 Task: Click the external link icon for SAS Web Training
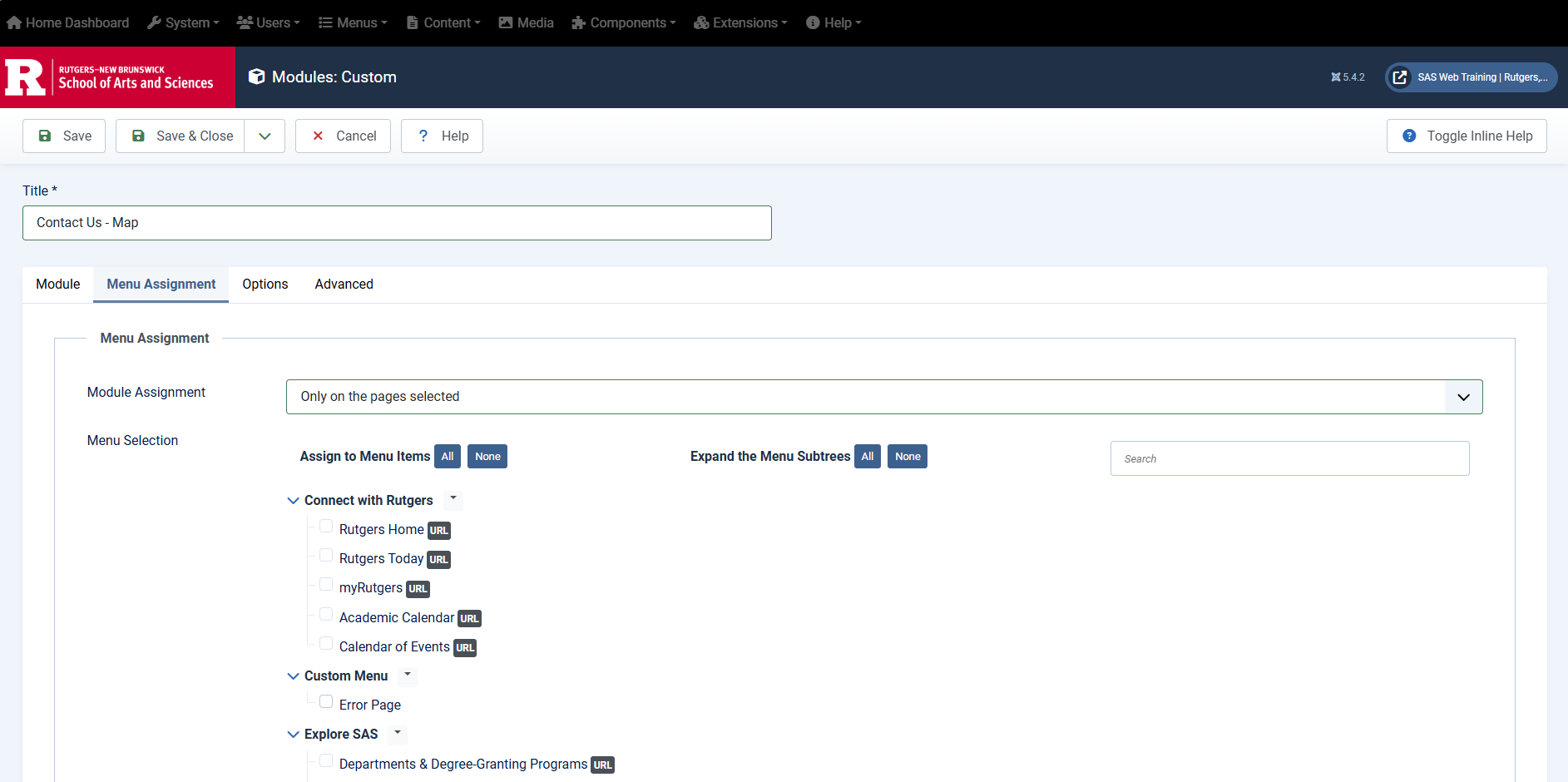pyautogui.click(x=1400, y=77)
